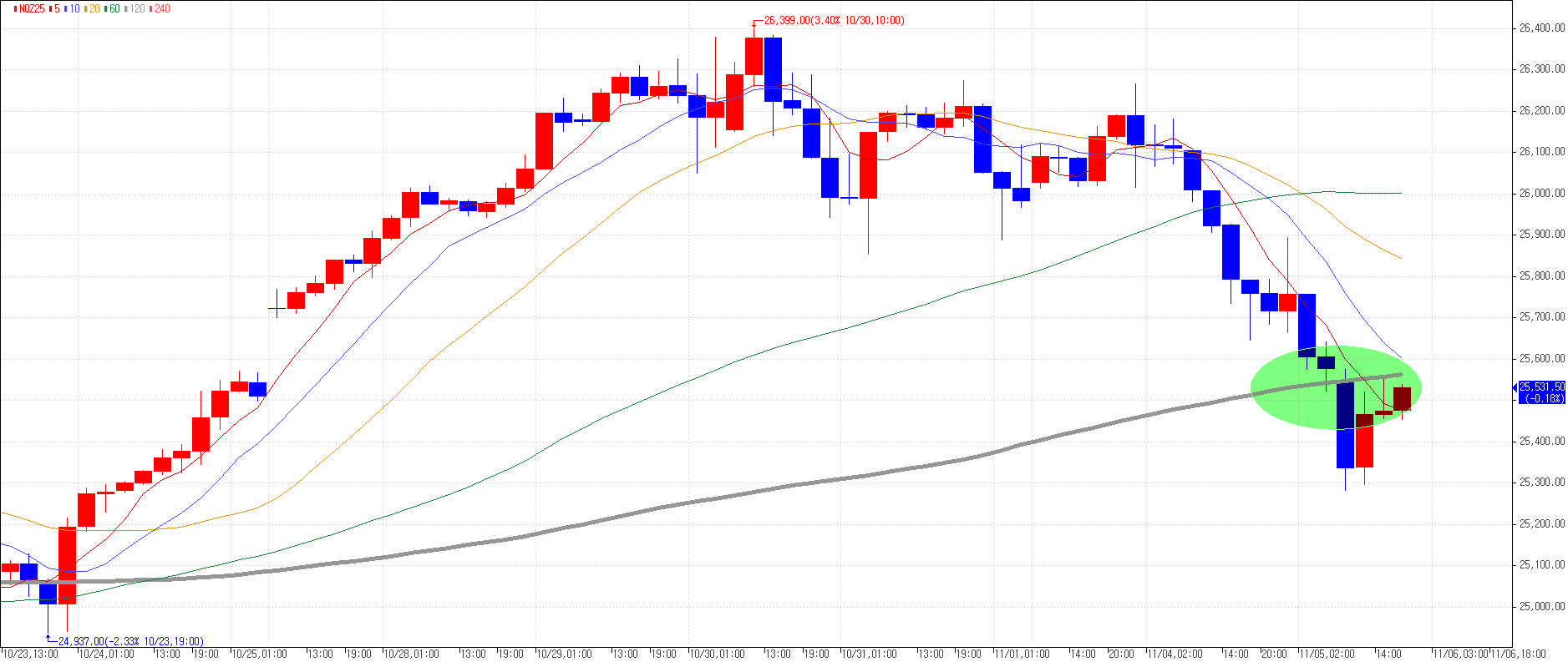Click the 25,200.00 price axis label
The image size is (1568, 662).
pyautogui.click(x=1542, y=524)
